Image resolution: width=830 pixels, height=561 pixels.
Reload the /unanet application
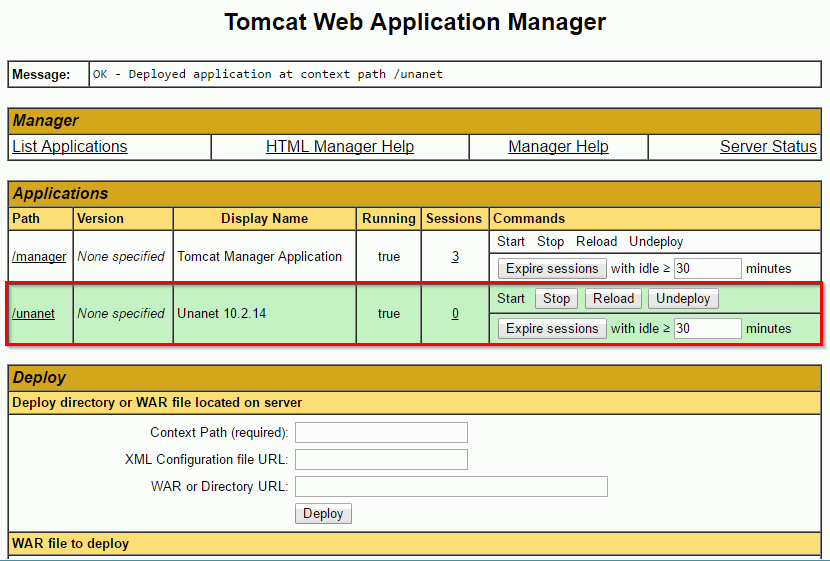(613, 299)
